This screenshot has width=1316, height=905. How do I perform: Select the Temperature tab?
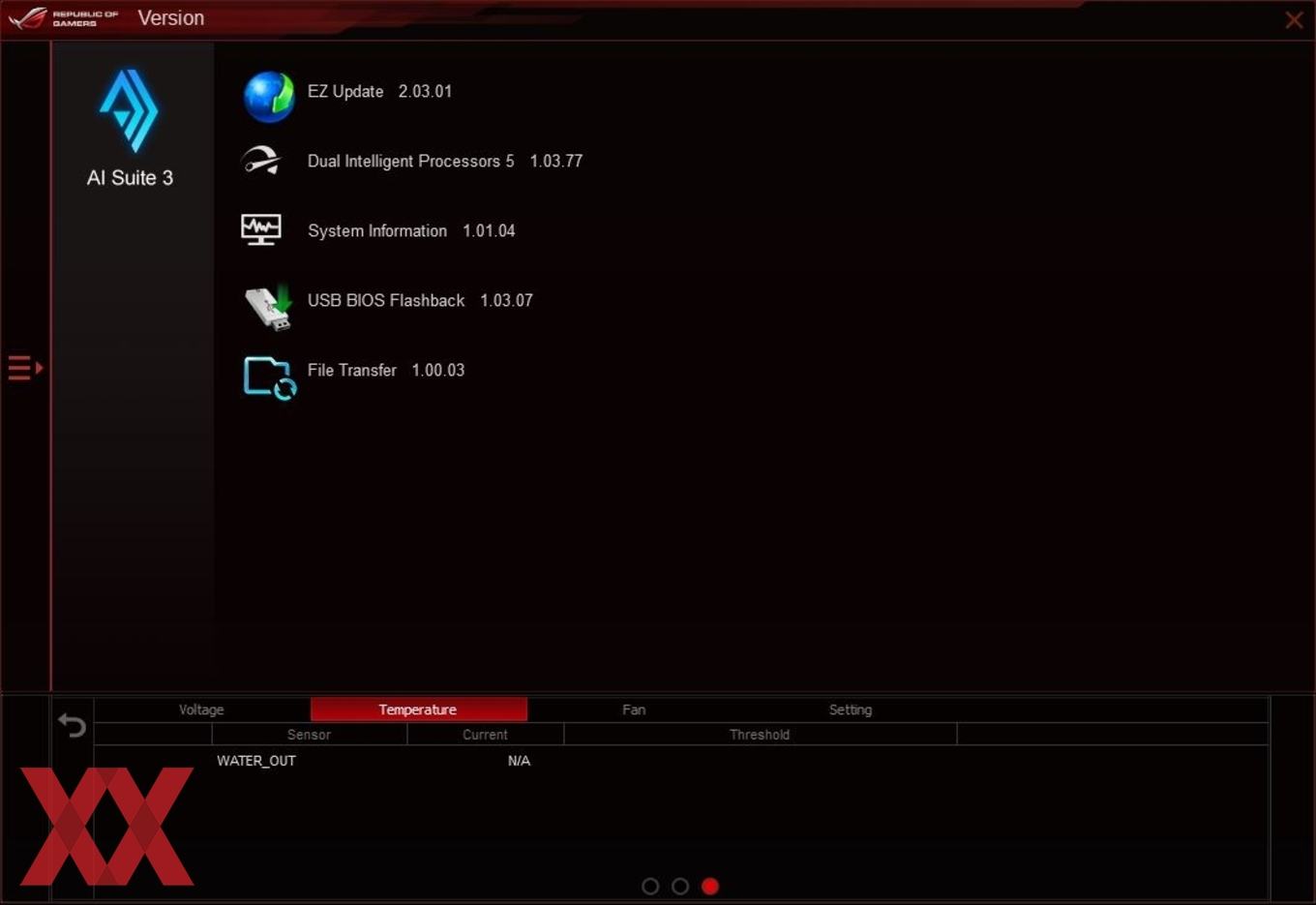coord(418,709)
